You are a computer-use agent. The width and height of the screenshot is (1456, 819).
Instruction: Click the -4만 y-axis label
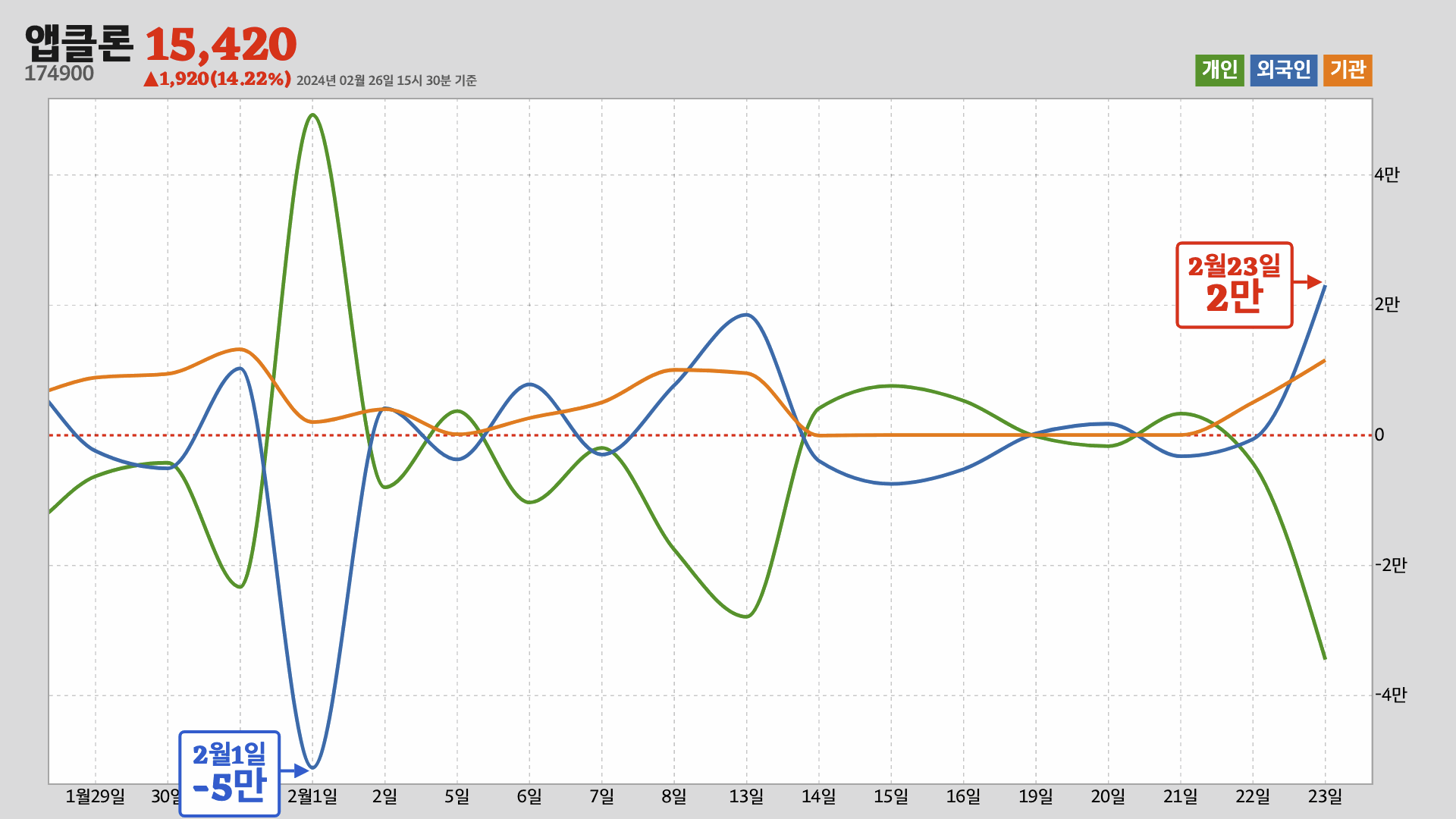coord(1391,695)
